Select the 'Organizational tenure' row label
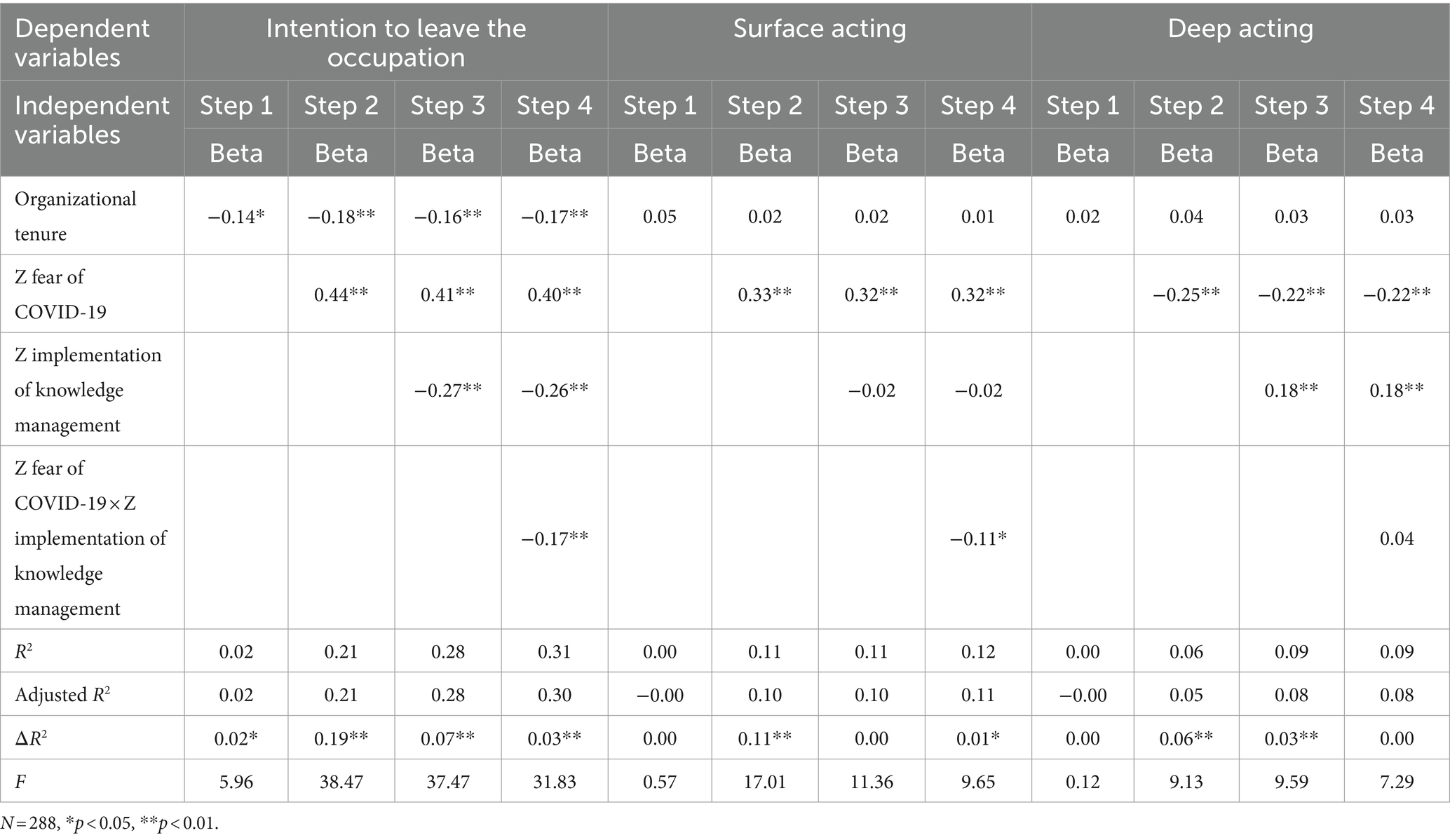This screenshot has height=840, width=1450. (76, 216)
